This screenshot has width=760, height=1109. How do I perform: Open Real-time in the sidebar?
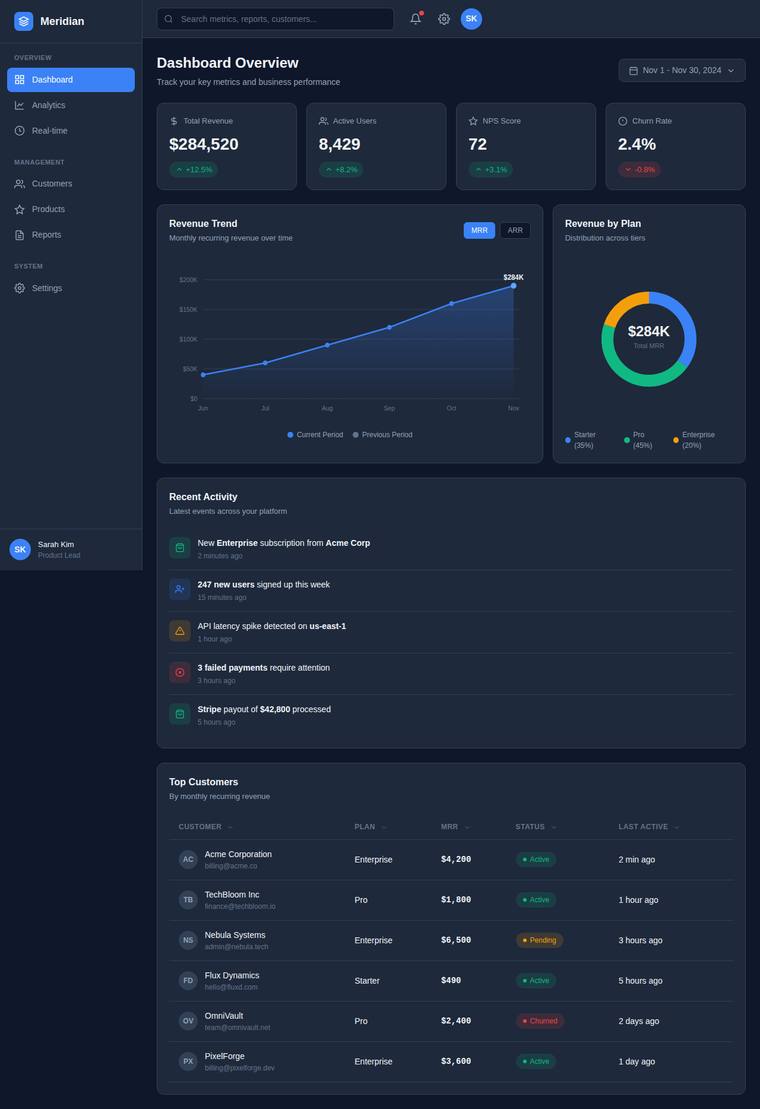coord(71,131)
